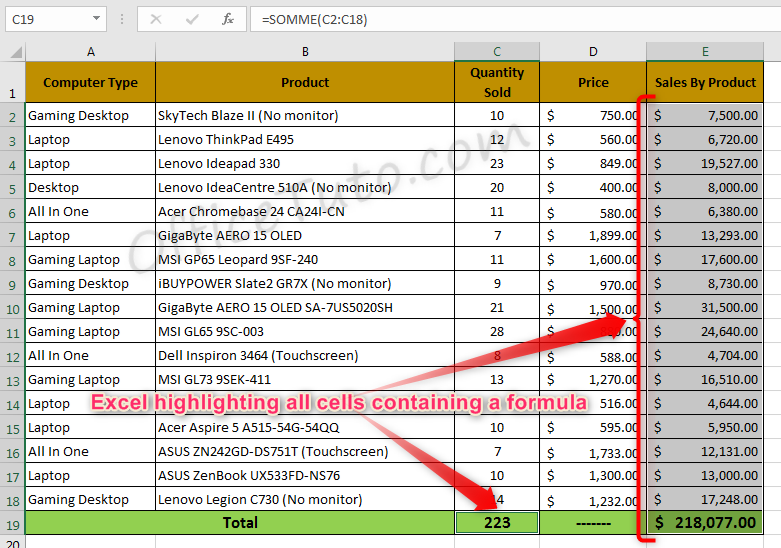Viewport: 781px width, 548px height.
Task: Click the Total label cell
Action: click(240, 523)
